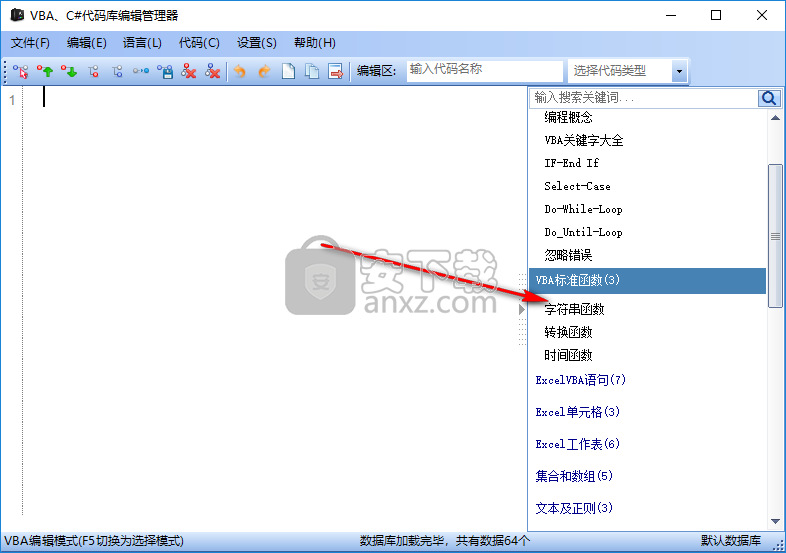
Task: Expand the ExcelVBA语句(7) category
Action: pos(580,380)
